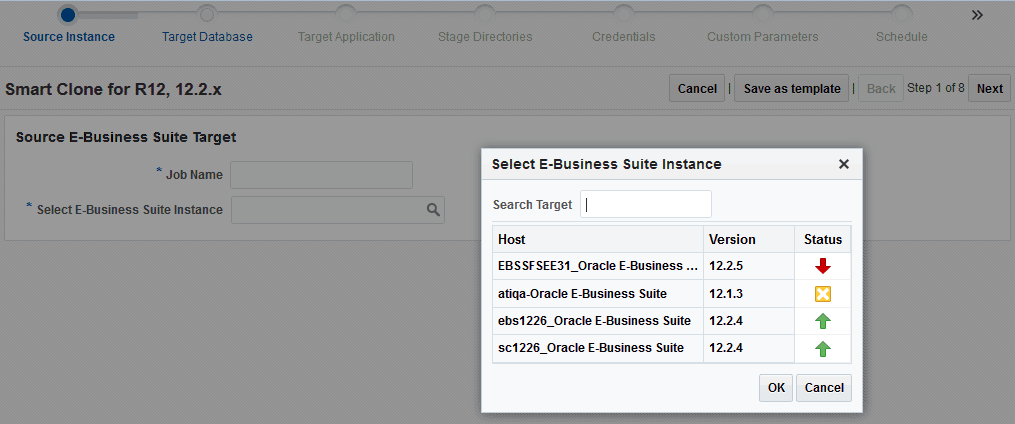Click Save as template
The width and height of the screenshot is (1015, 424).
point(792,89)
